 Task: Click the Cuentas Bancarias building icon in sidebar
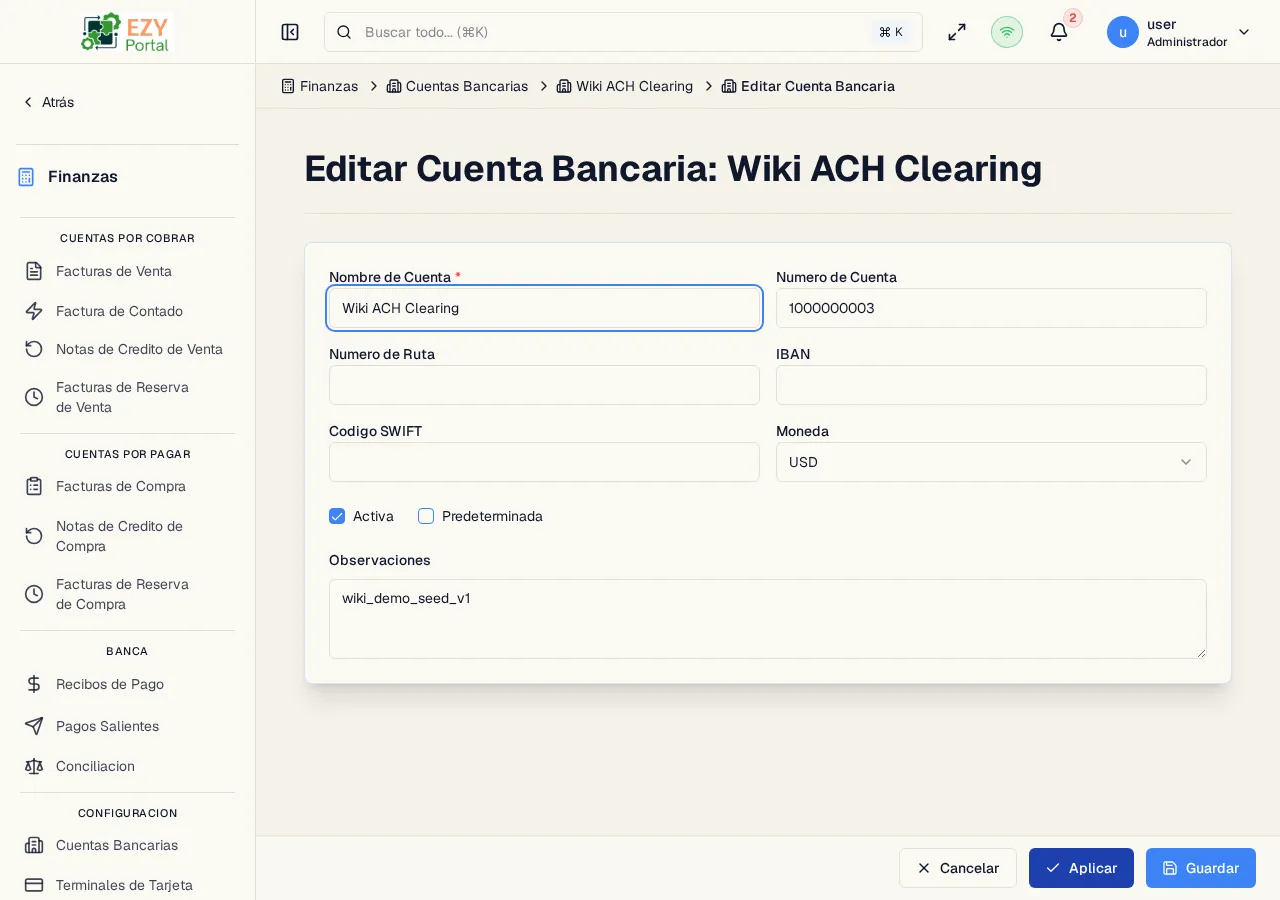click(x=34, y=845)
